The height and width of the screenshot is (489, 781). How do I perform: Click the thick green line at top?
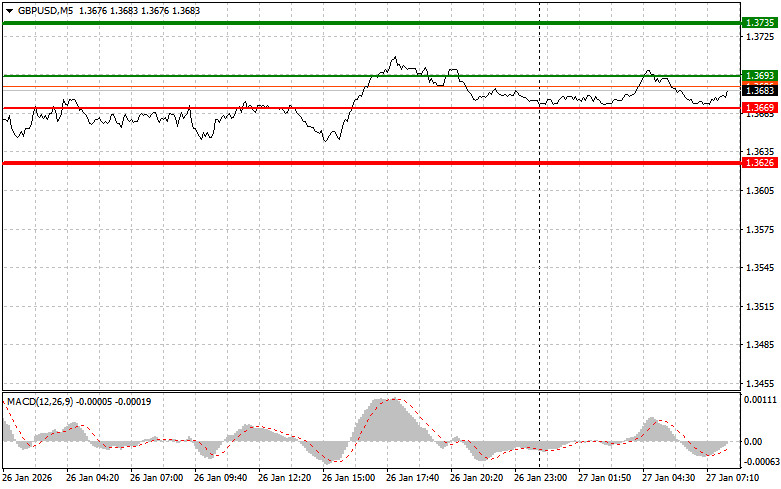[x=370, y=22]
